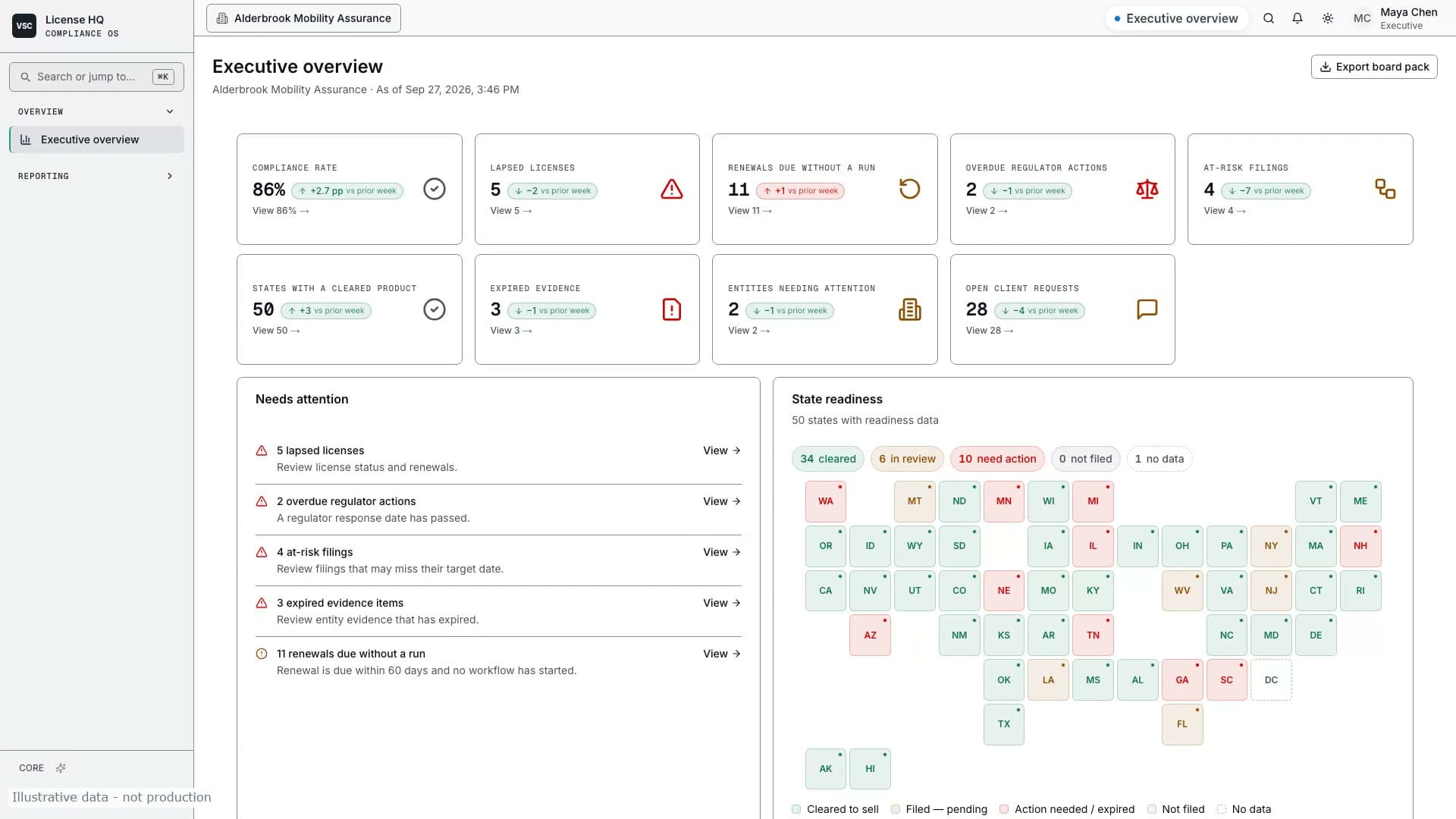Click the At-Risk Filings workflow icon
This screenshot has width=1456, height=819.
pyautogui.click(x=1385, y=189)
